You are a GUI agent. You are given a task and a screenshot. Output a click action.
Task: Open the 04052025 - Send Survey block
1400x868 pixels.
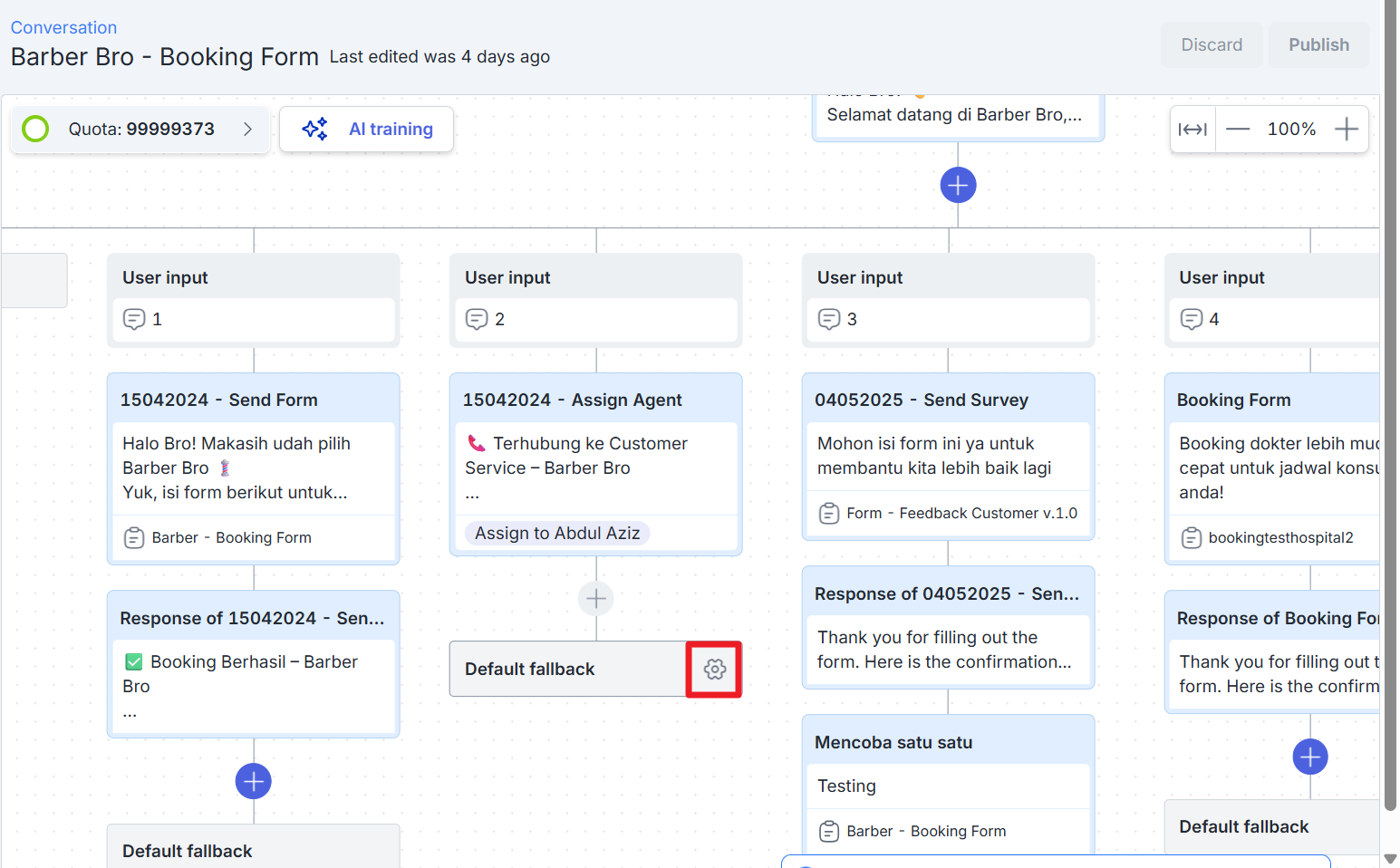pyautogui.click(x=948, y=400)
